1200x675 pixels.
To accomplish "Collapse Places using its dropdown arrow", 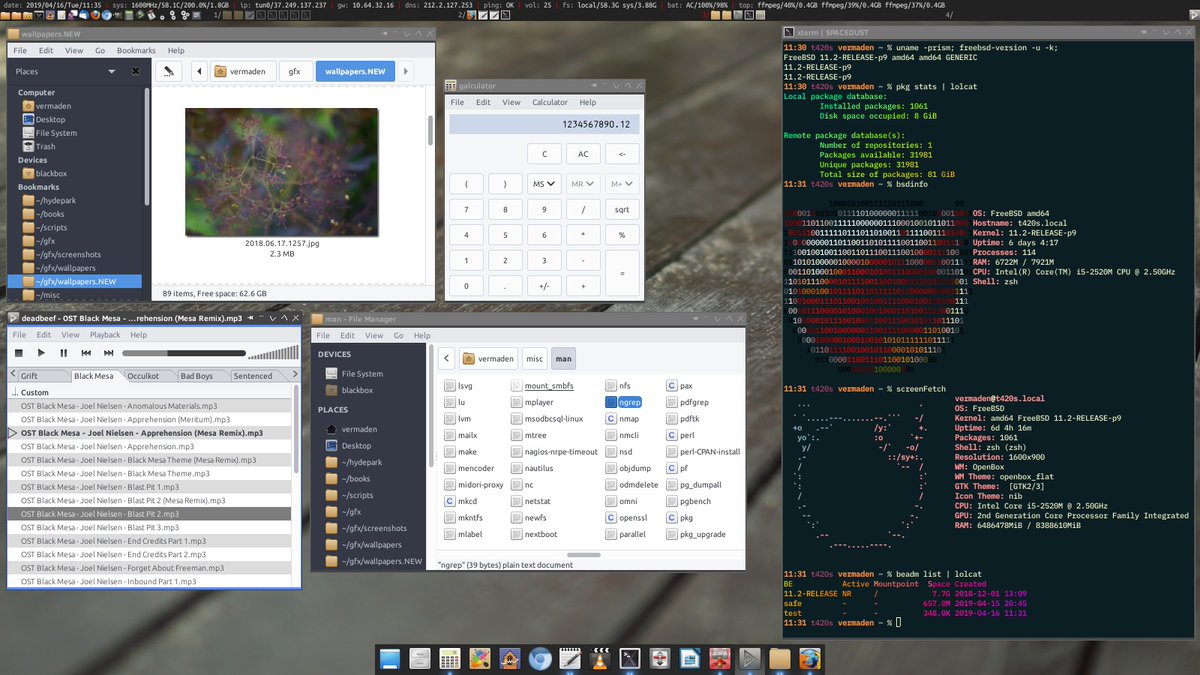I will (109, 71).
